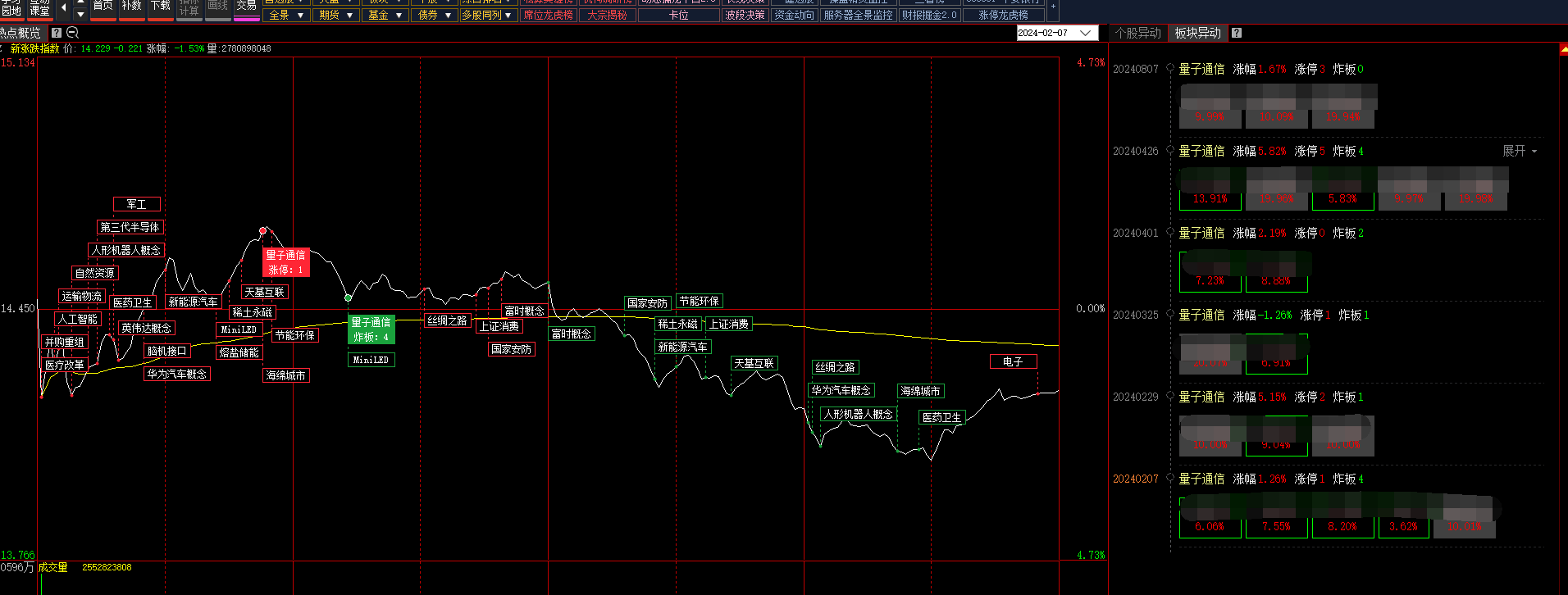Open the 期货 dropdown menu
The width and height of the screenshot is (1568, 595).
[x=335, y=15]
